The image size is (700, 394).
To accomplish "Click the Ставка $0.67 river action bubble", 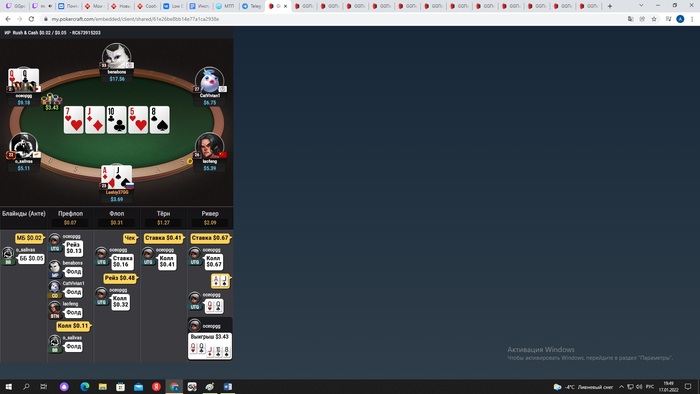I will [210, 238].
